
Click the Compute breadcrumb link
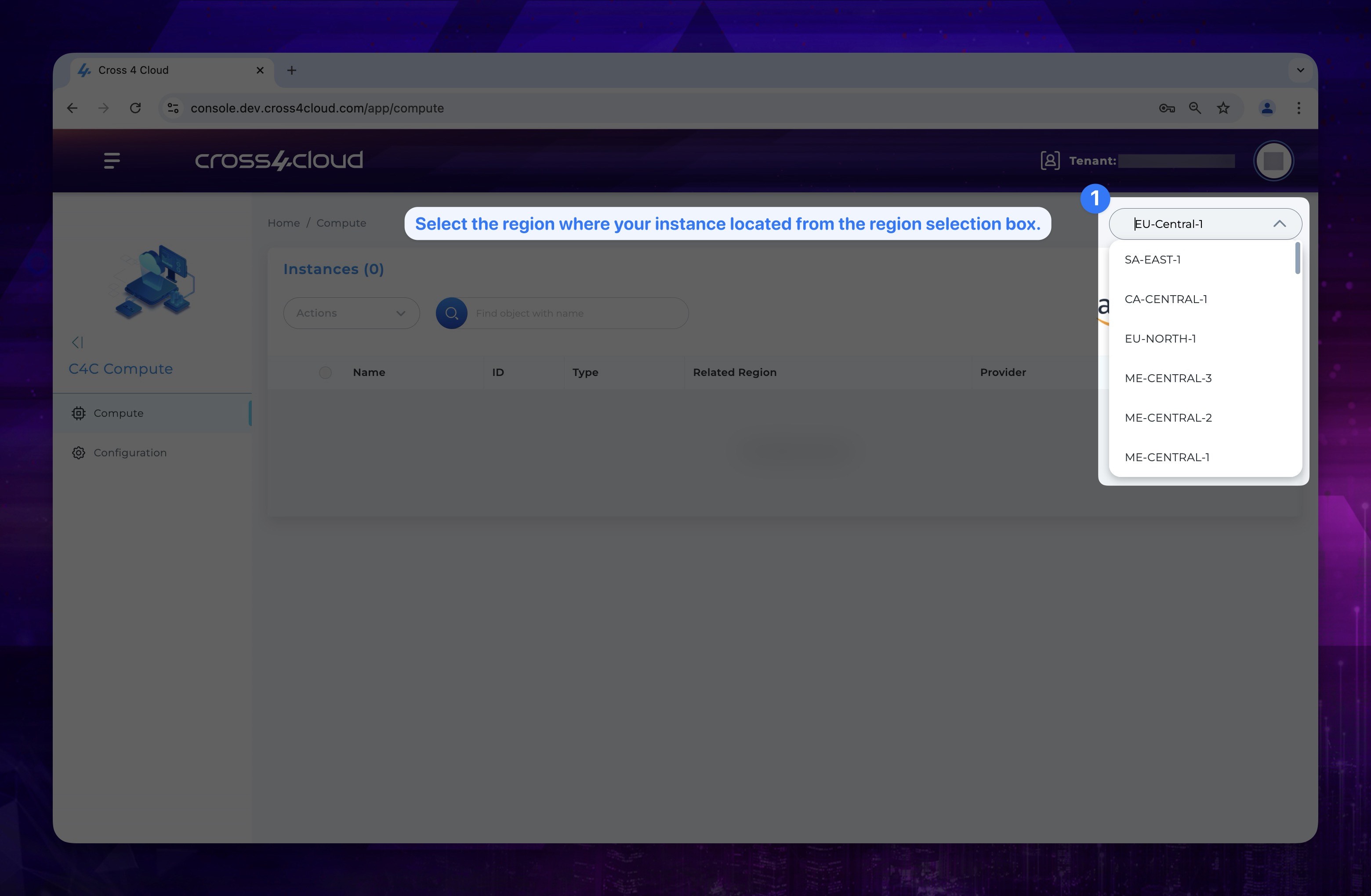341,224
